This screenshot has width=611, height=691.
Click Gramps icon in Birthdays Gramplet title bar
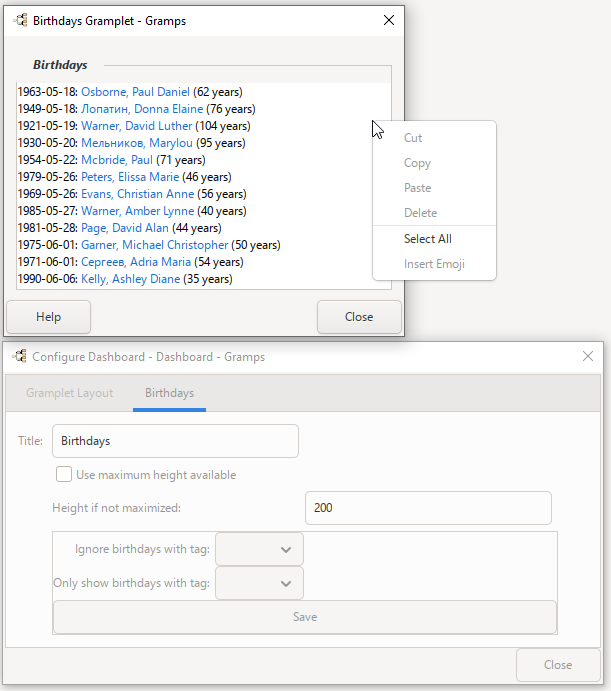pos(20,20)
